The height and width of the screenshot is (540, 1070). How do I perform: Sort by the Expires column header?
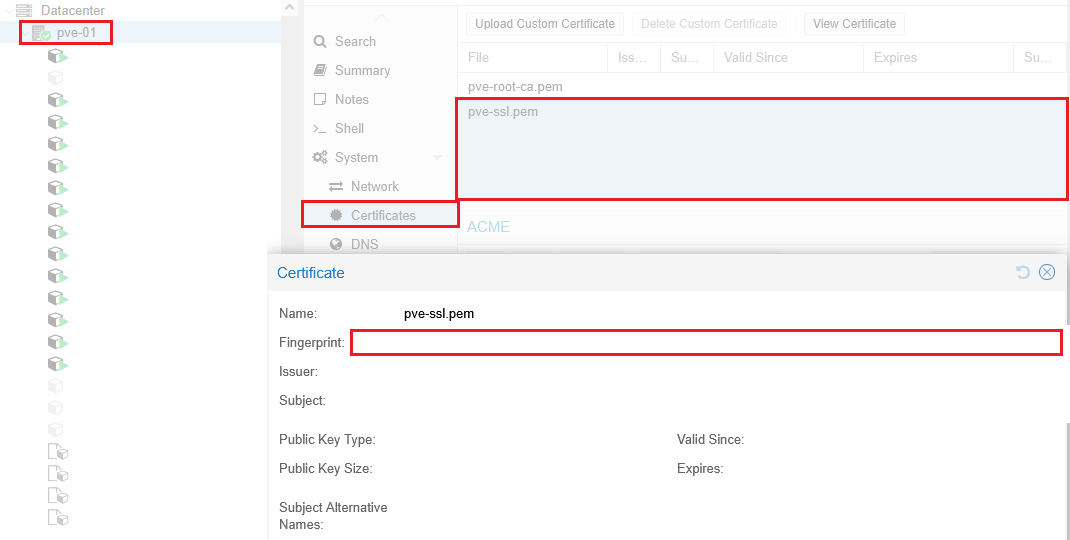(938, 57)
